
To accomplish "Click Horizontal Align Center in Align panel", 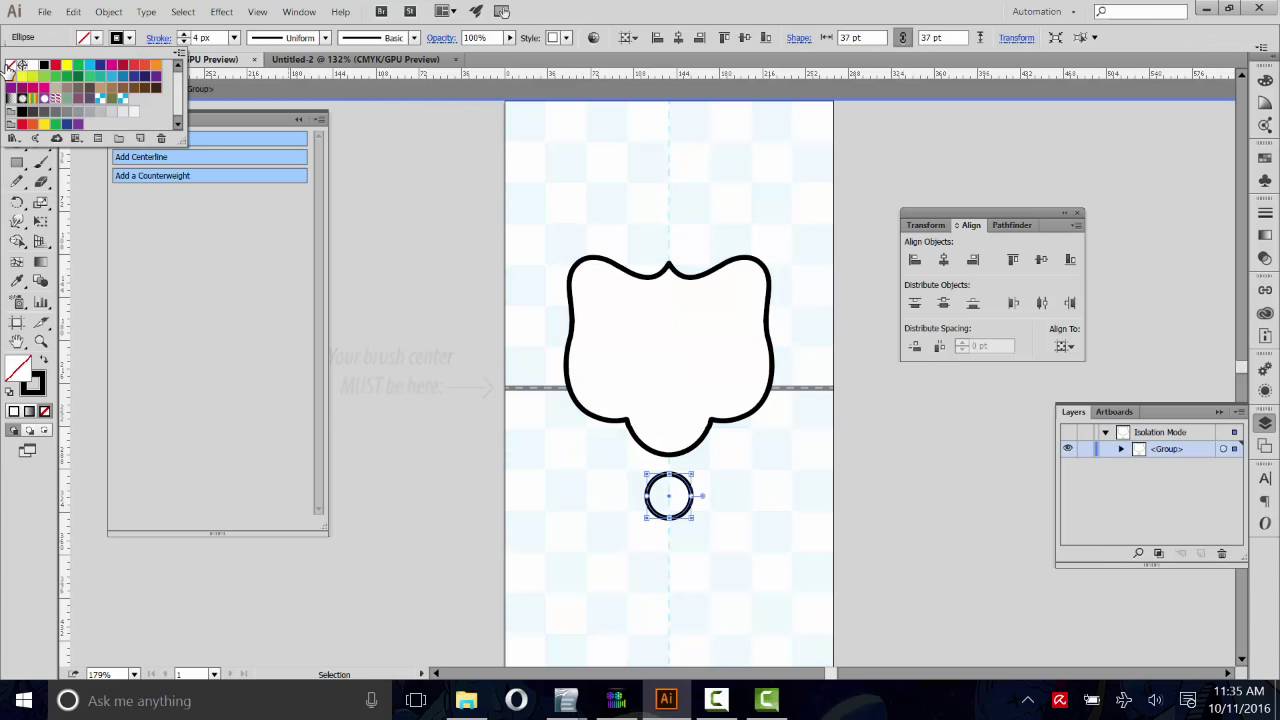I will [943, 260].
